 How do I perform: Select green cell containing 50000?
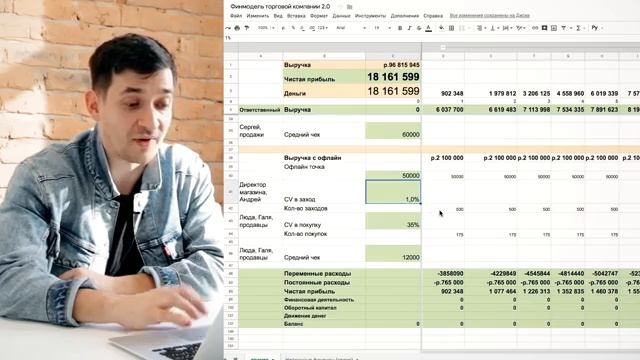tap(393, 176)
